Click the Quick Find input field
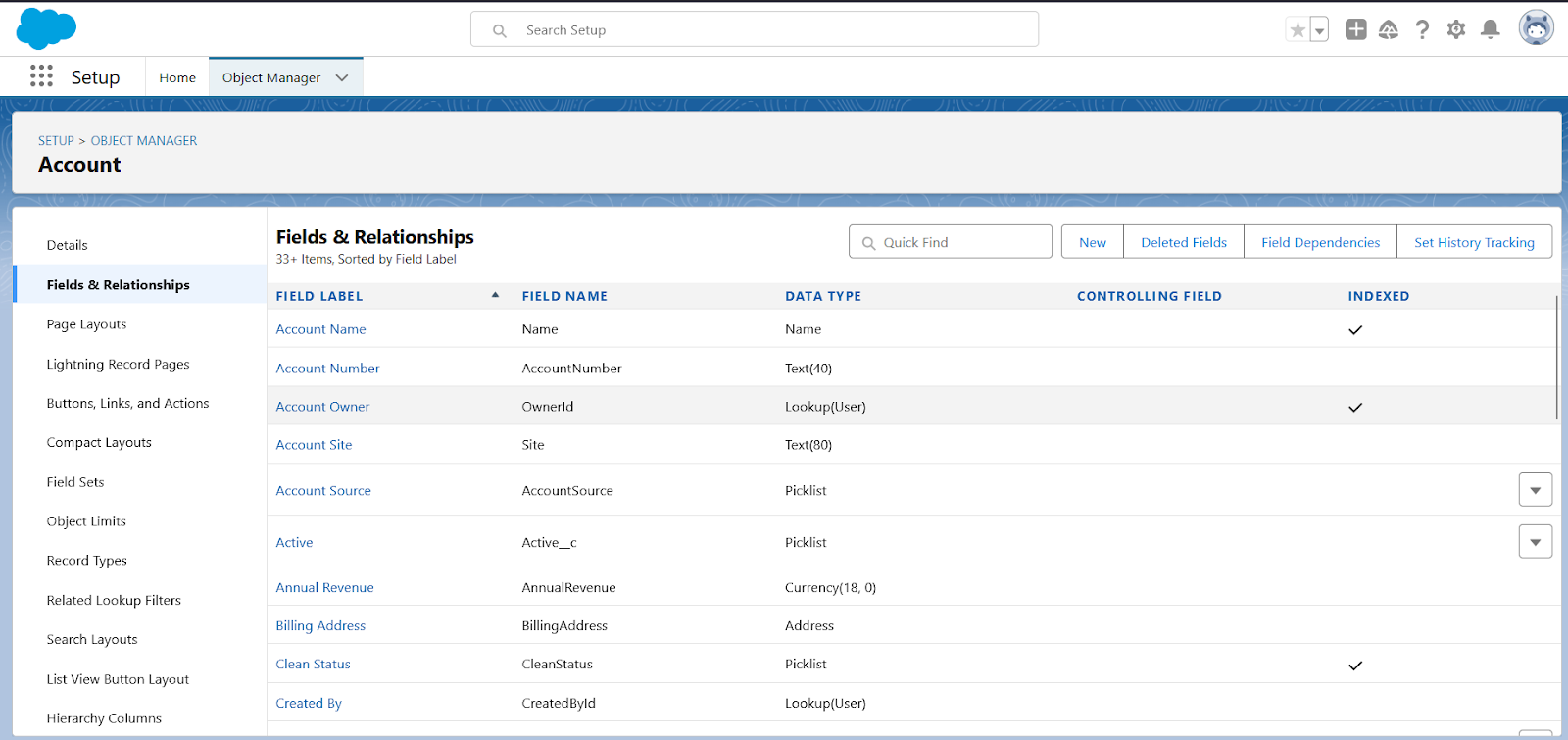Image resolution: width=1568 pixels, height=740 pixels. (951, 242)
